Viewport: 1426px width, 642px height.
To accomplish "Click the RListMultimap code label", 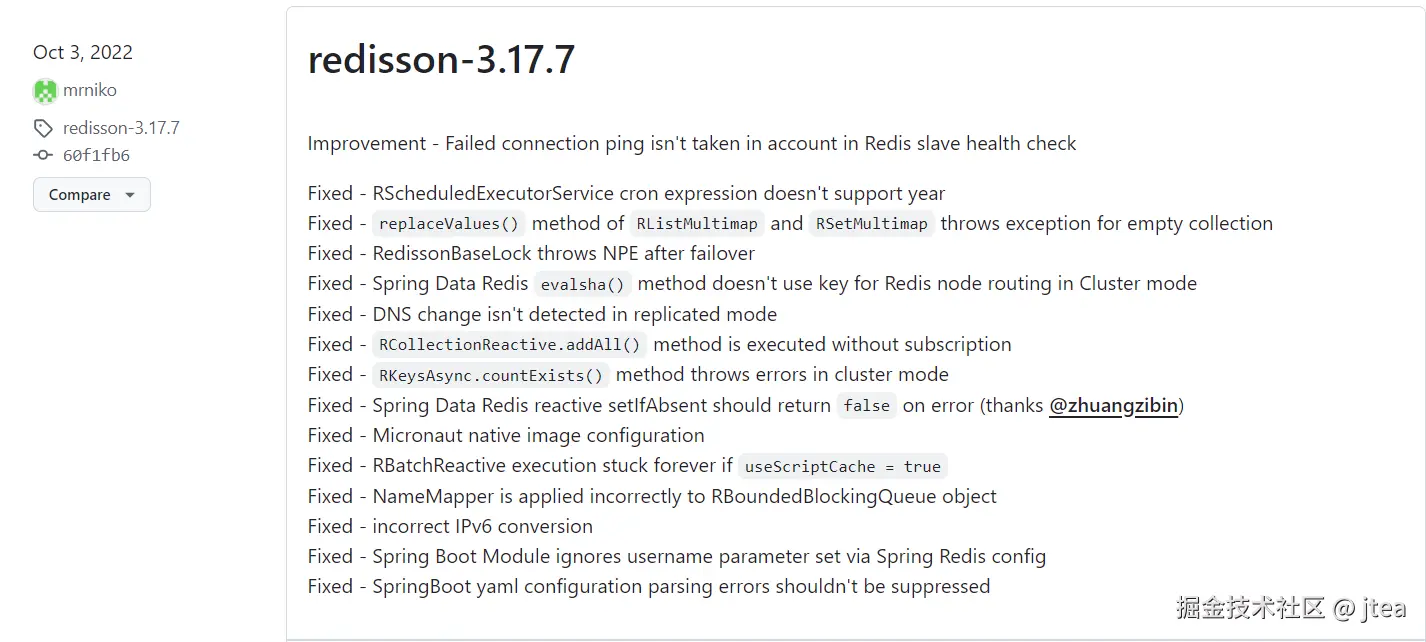I will 698,224.
